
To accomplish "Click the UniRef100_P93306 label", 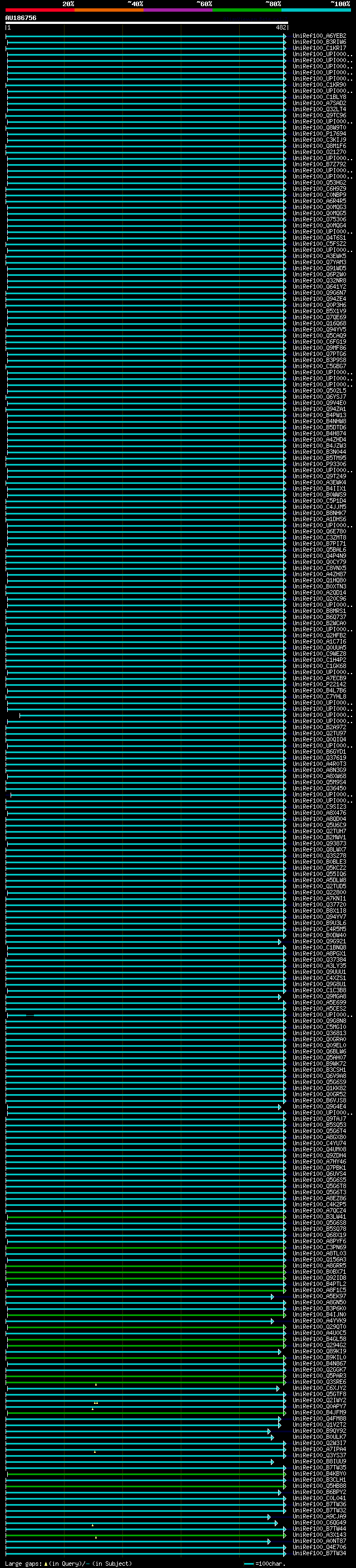I will [x=319, y=464].
